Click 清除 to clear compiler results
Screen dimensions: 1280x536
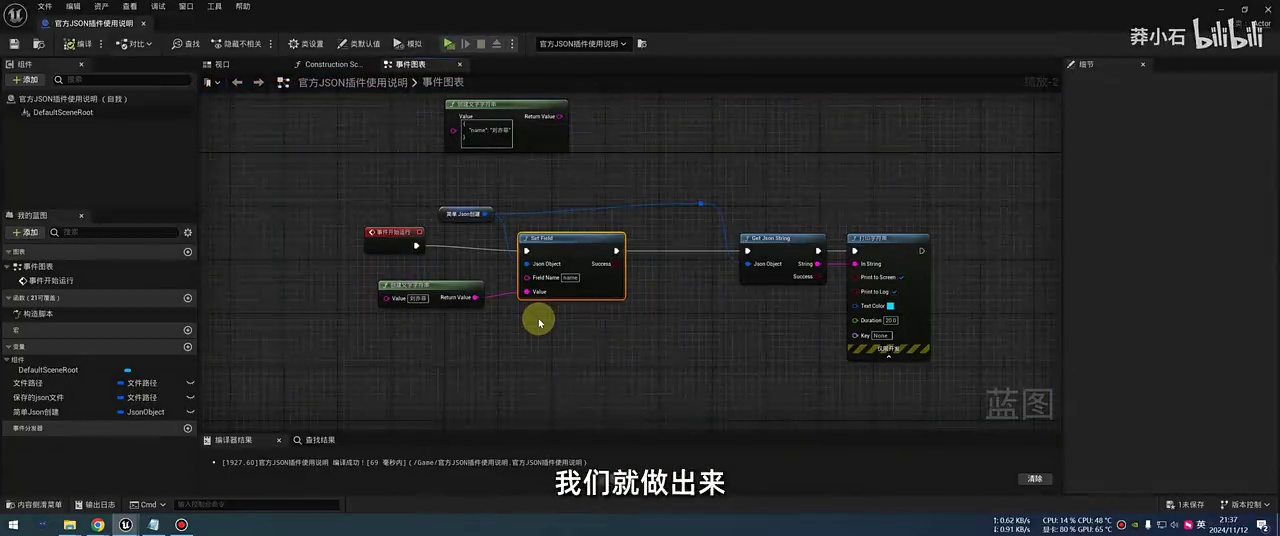click(x=1035, y=479)
